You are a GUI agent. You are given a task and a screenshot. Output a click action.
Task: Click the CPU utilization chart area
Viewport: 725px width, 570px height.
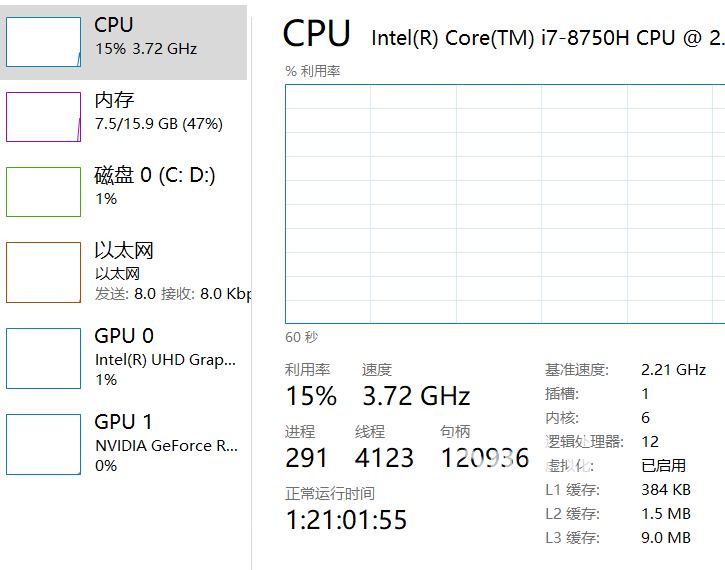505,204
